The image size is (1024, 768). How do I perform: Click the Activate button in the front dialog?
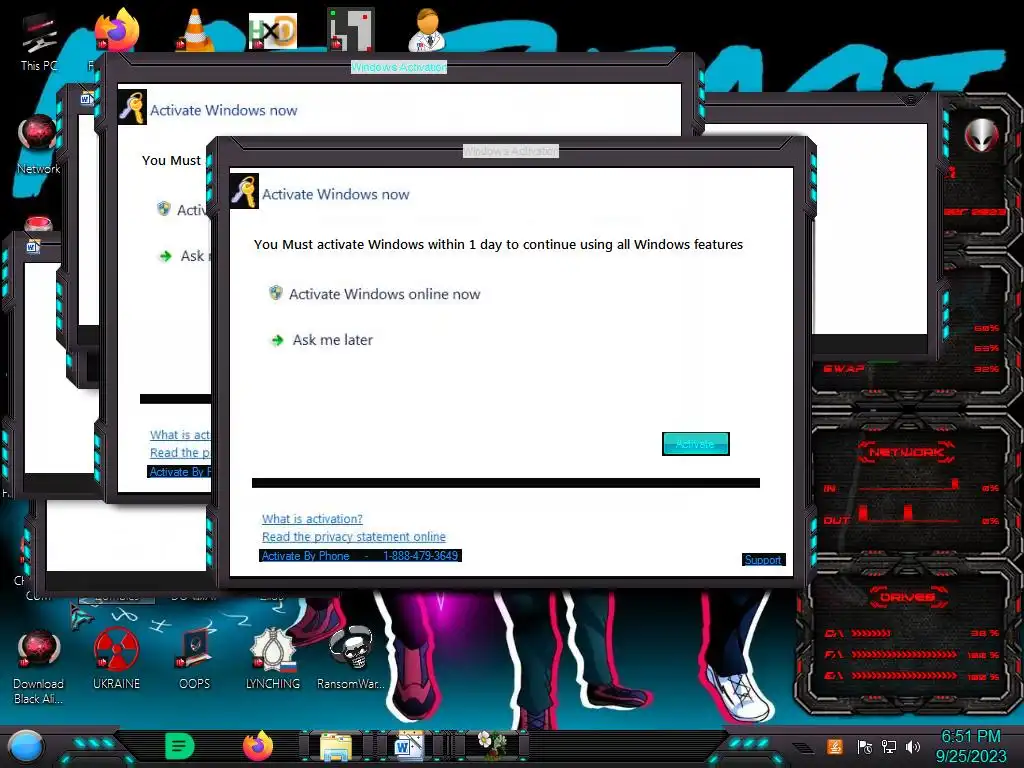(696, 444)
